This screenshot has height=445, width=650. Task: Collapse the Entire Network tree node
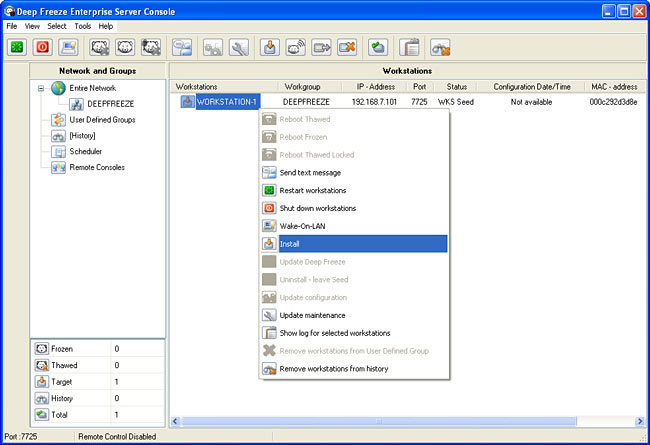(x=41, y=88)
